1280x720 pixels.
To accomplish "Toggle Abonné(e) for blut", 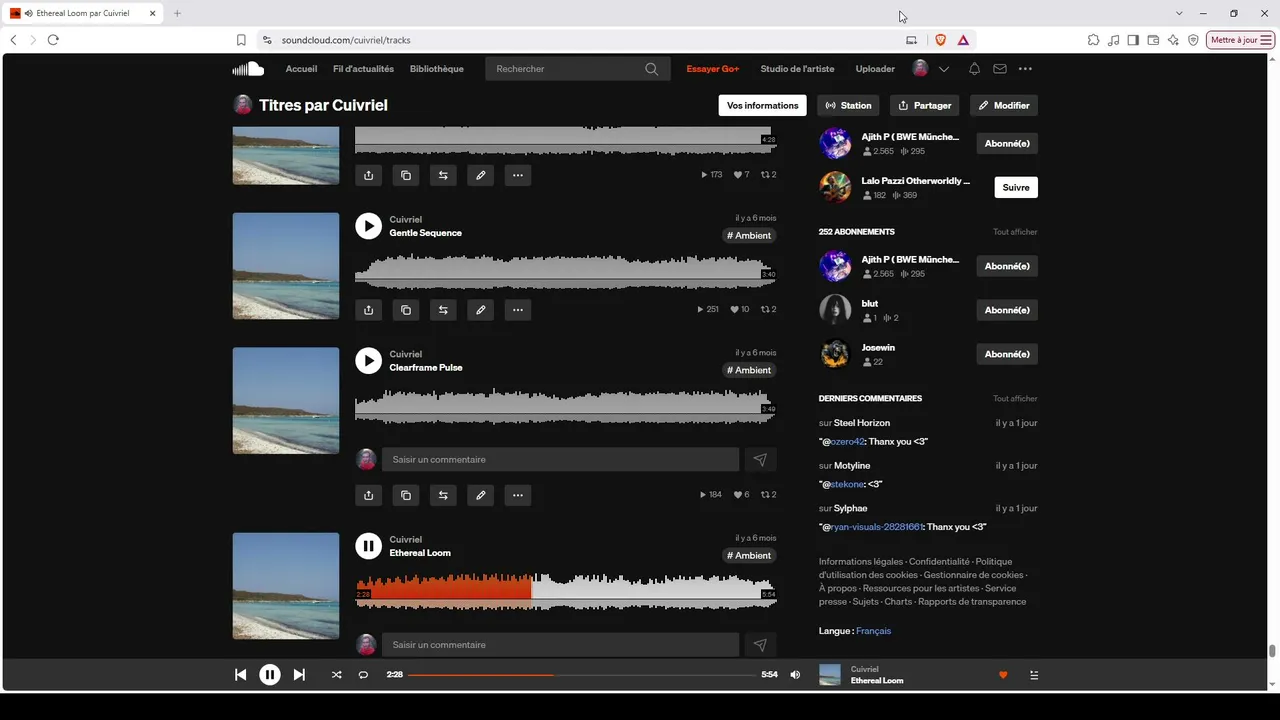I will [1007, 310].
